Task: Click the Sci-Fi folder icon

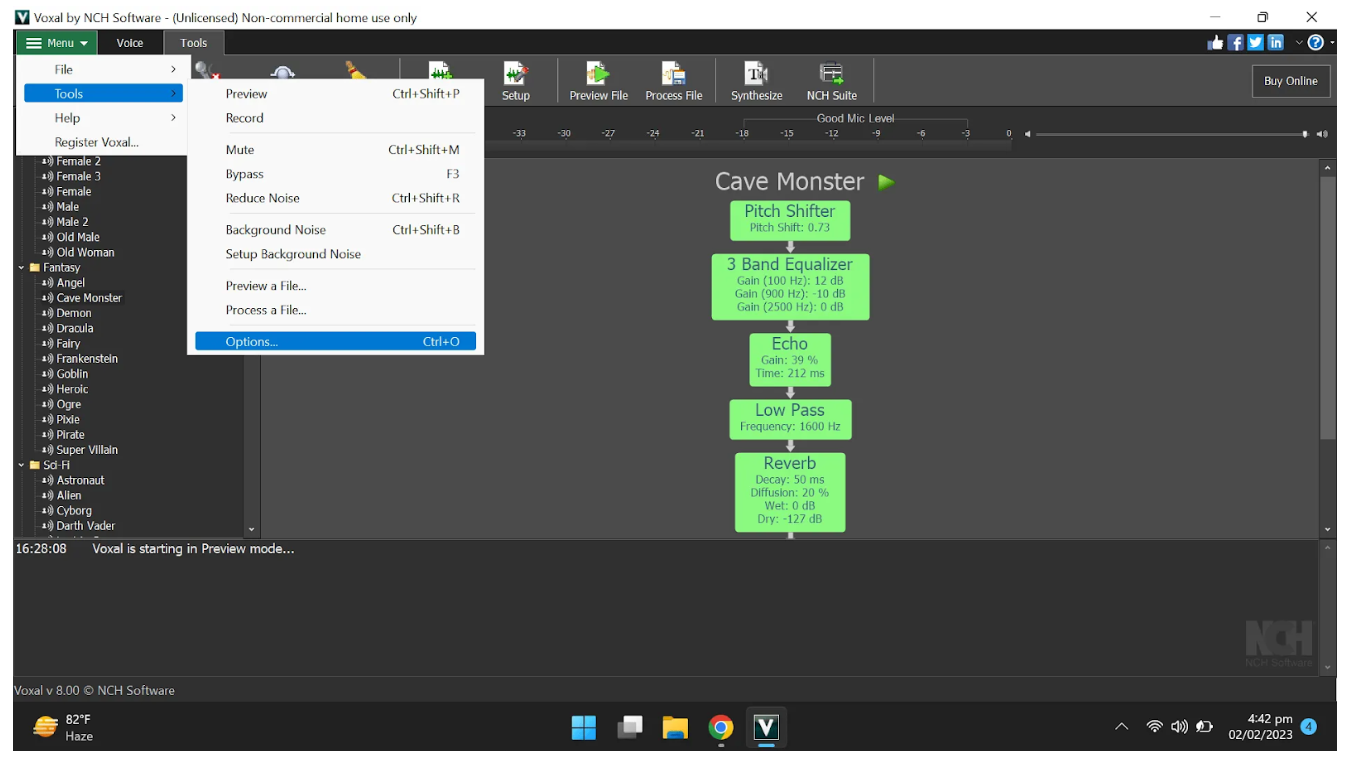Action: (x=35, y=465)
